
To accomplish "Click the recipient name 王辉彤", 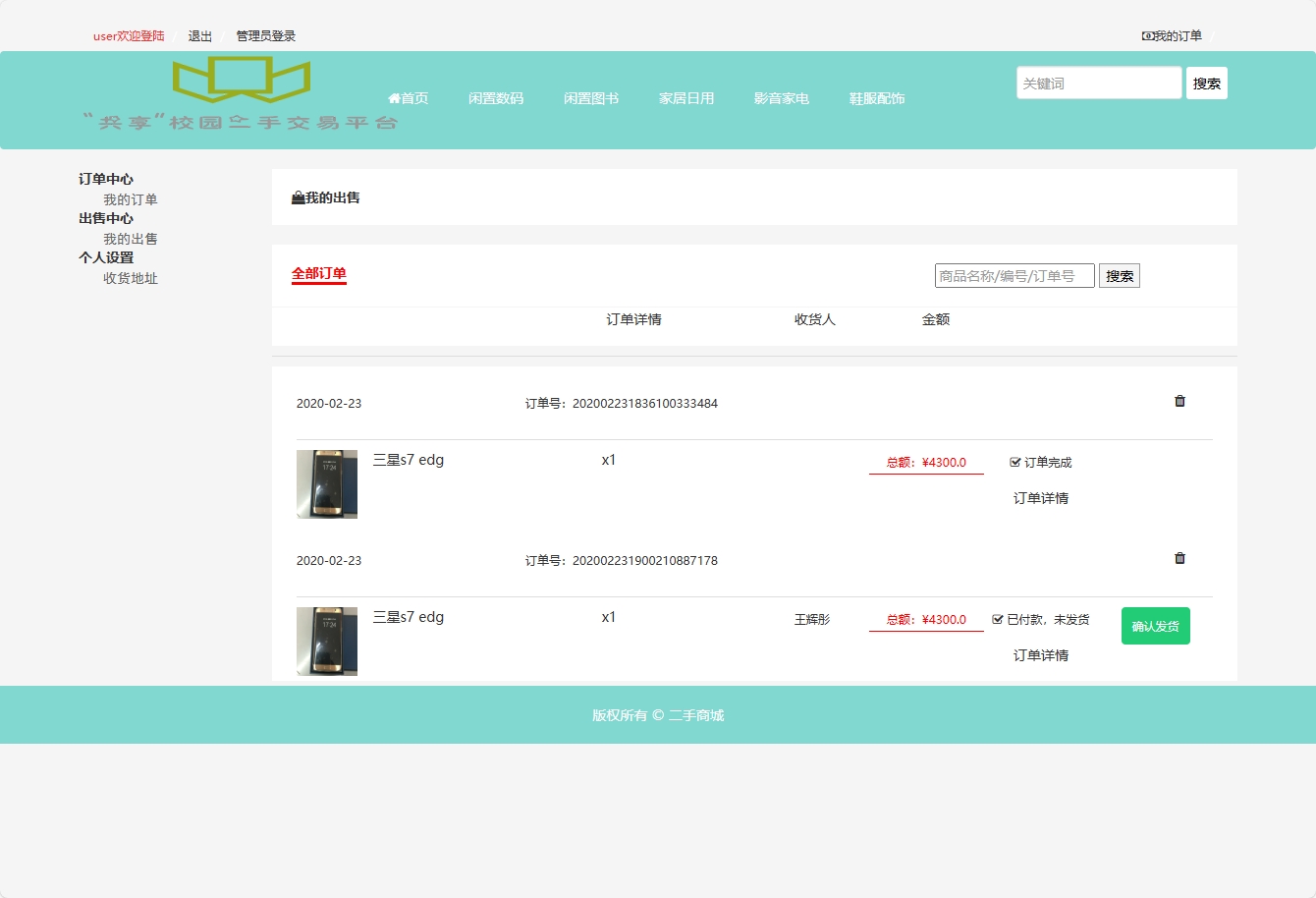I will pyautogui.click(x=812, y=620).
